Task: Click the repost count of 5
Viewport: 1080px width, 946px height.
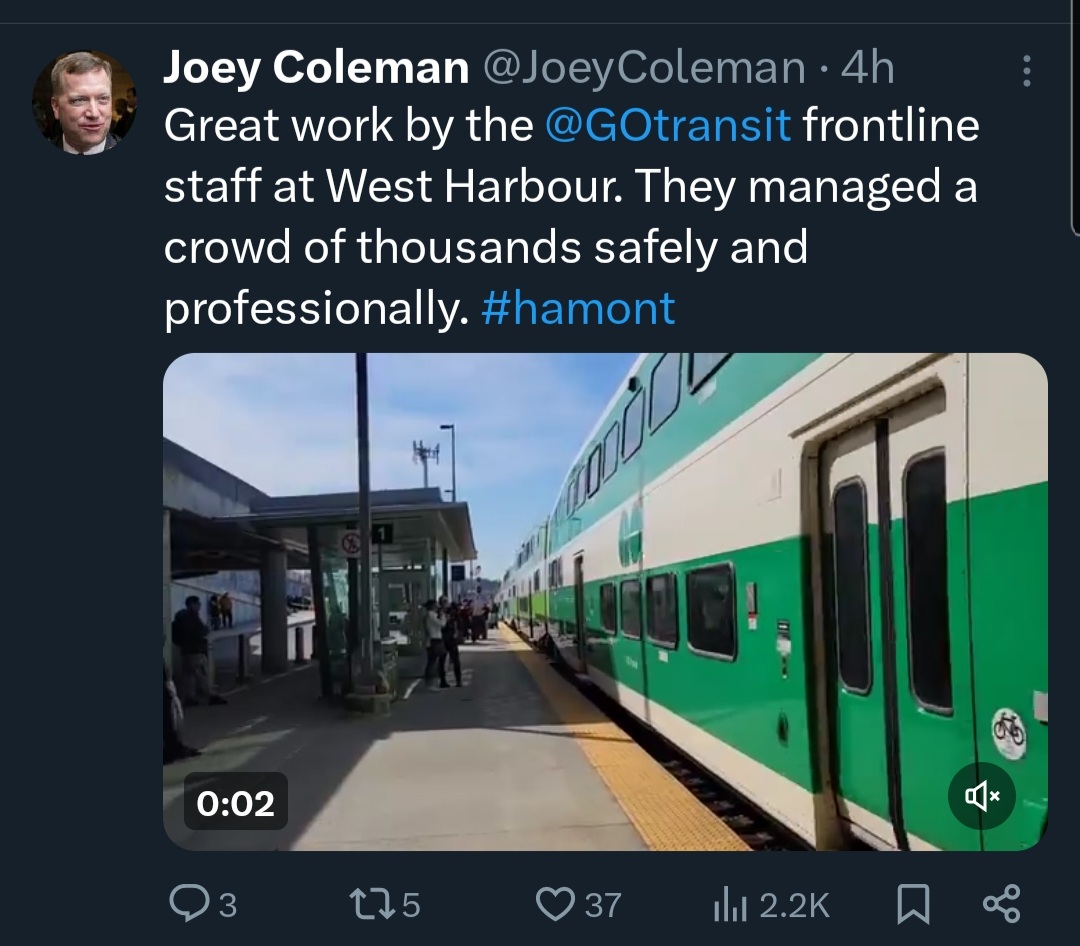Action: 410,906
